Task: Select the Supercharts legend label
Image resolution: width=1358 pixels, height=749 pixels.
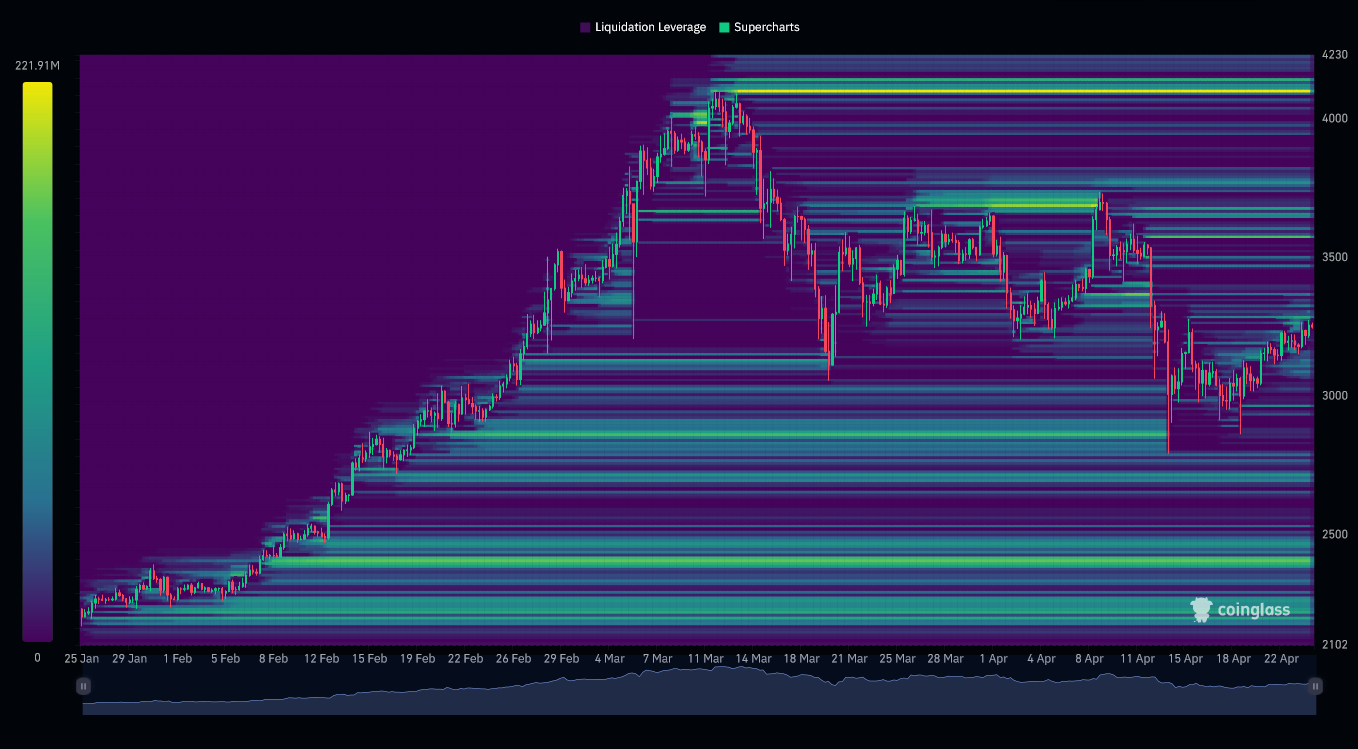Action: 764,27
